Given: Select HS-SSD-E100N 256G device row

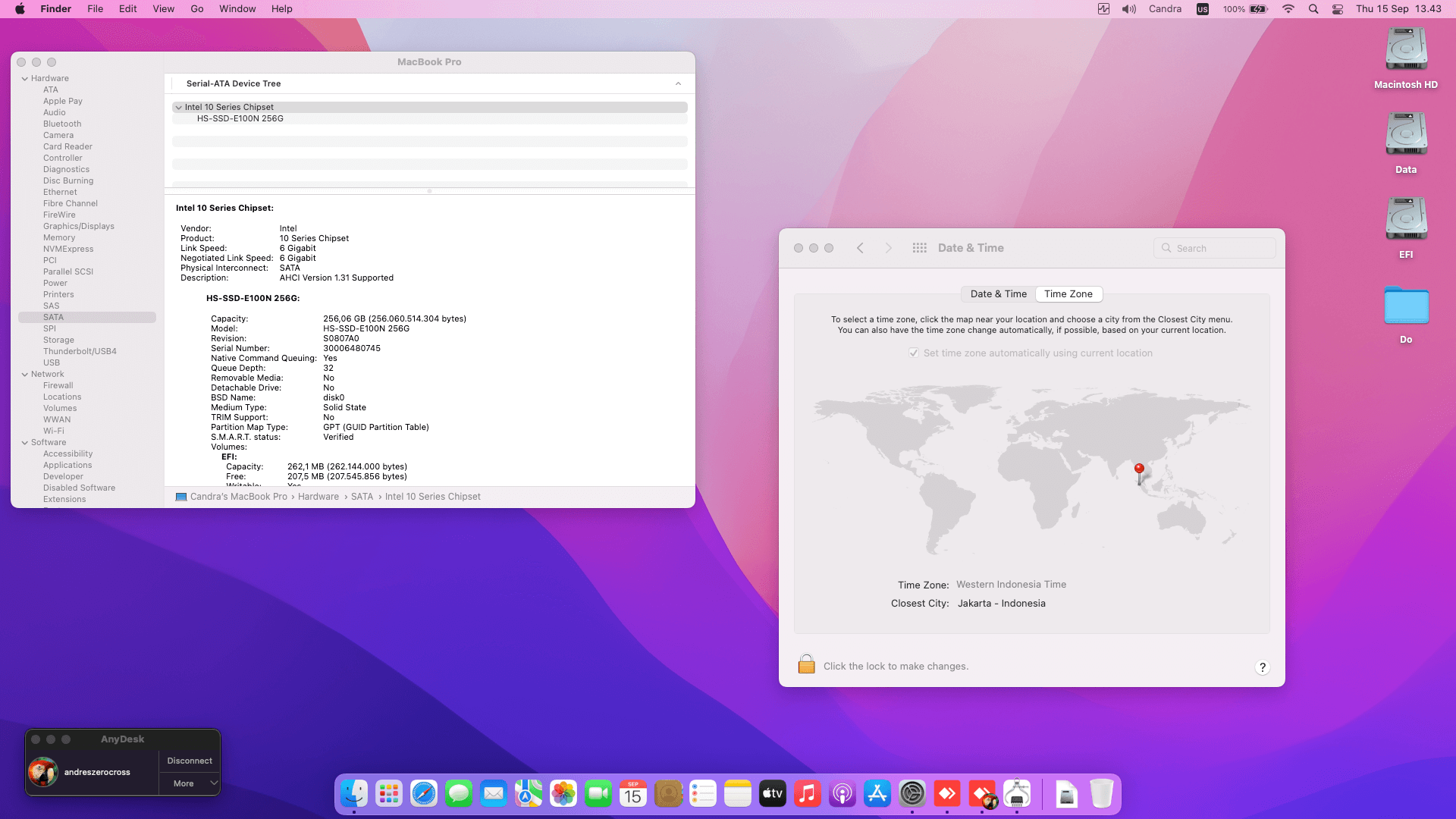Looking at the screenshot, I should (x=430, y=119).
